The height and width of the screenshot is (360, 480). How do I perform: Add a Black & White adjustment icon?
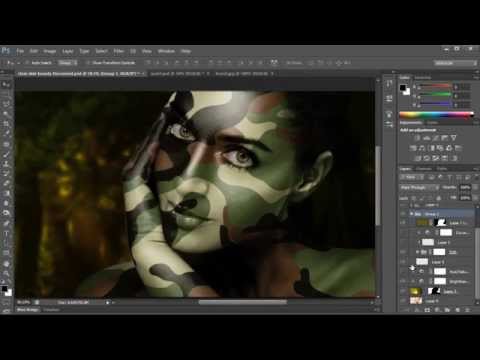[x=431, y=148]
